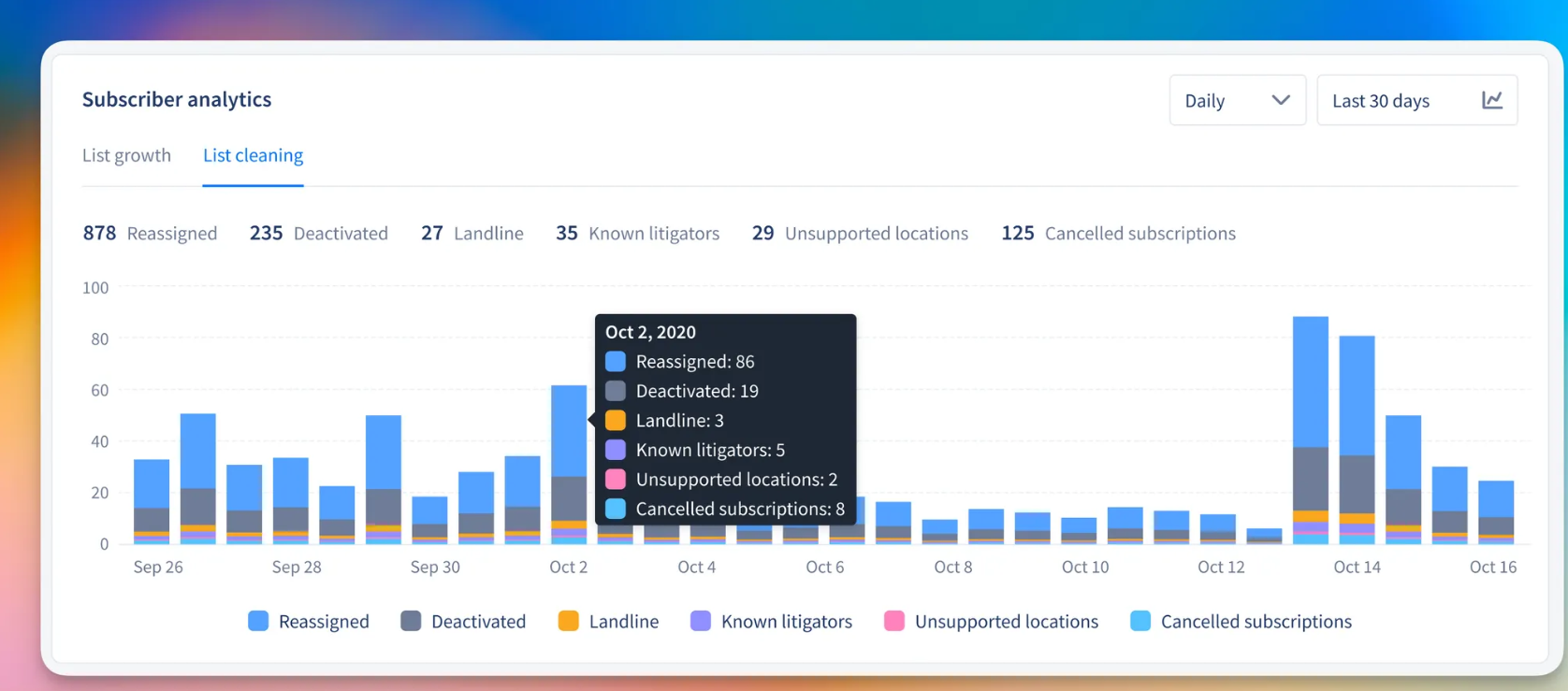Click the 878 Reassigned stat
This screenshot has width=1568, height=691.
pos(150,234)
